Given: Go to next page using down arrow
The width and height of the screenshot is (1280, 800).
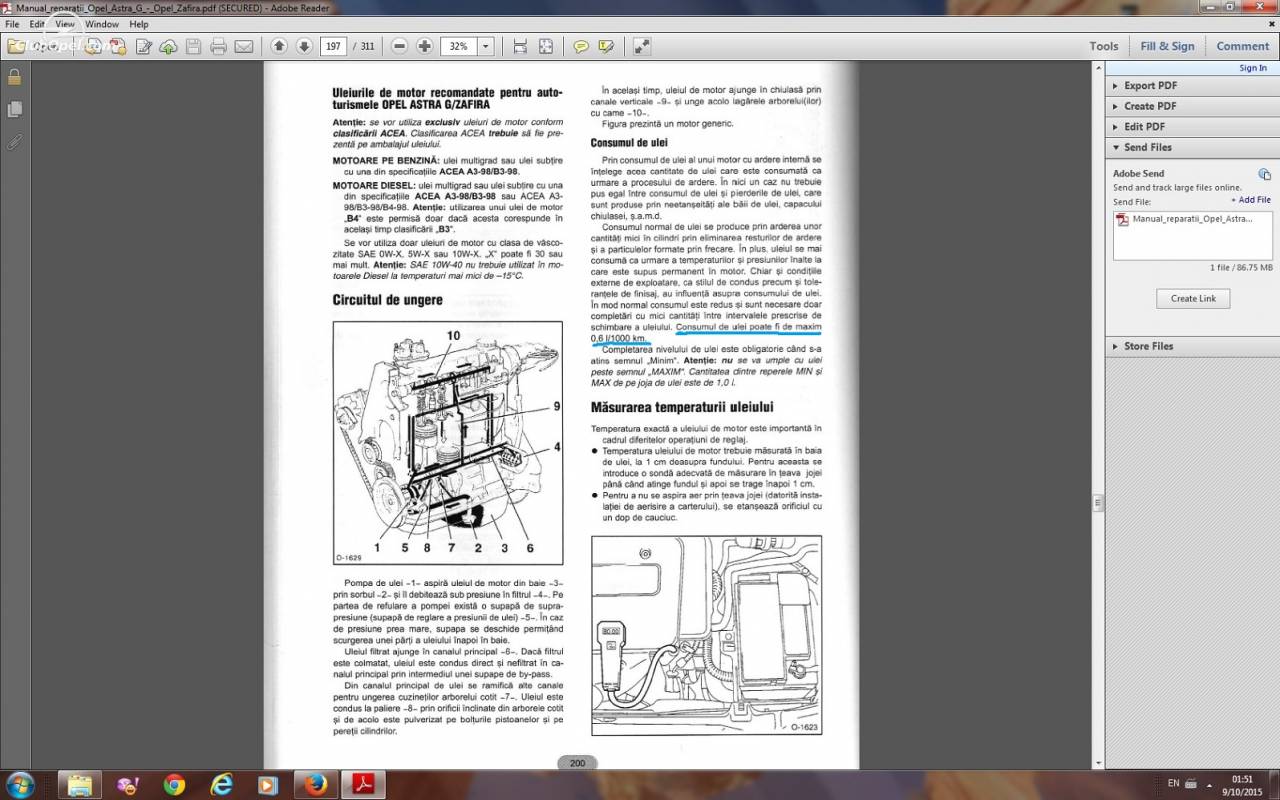Looking at the screenshot, I should (x=304, y=46).
